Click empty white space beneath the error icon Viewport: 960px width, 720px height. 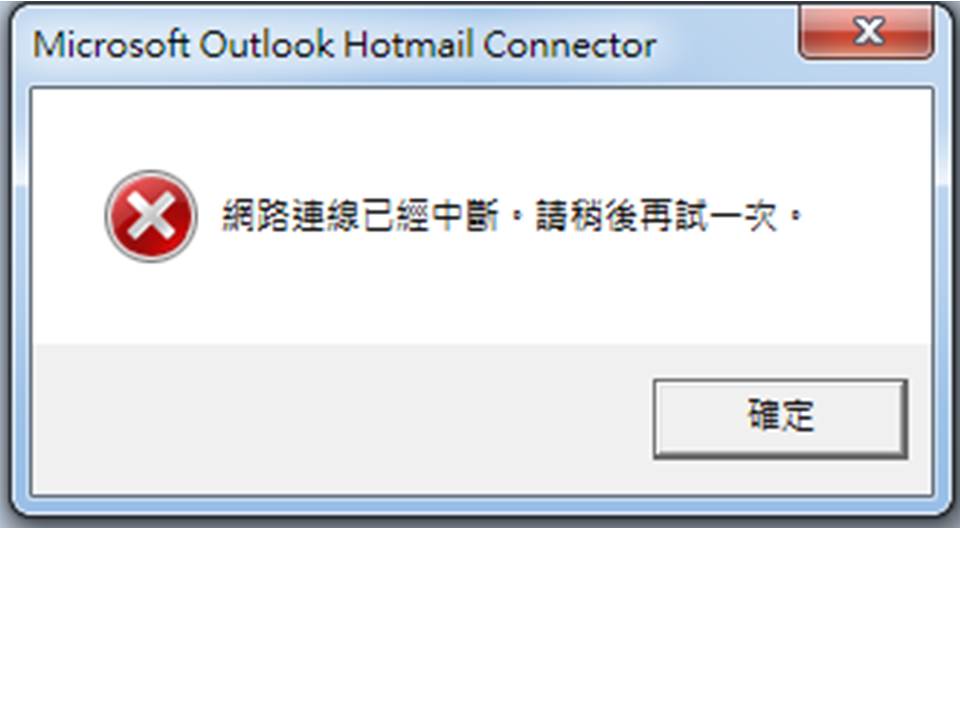click(151, 303)
